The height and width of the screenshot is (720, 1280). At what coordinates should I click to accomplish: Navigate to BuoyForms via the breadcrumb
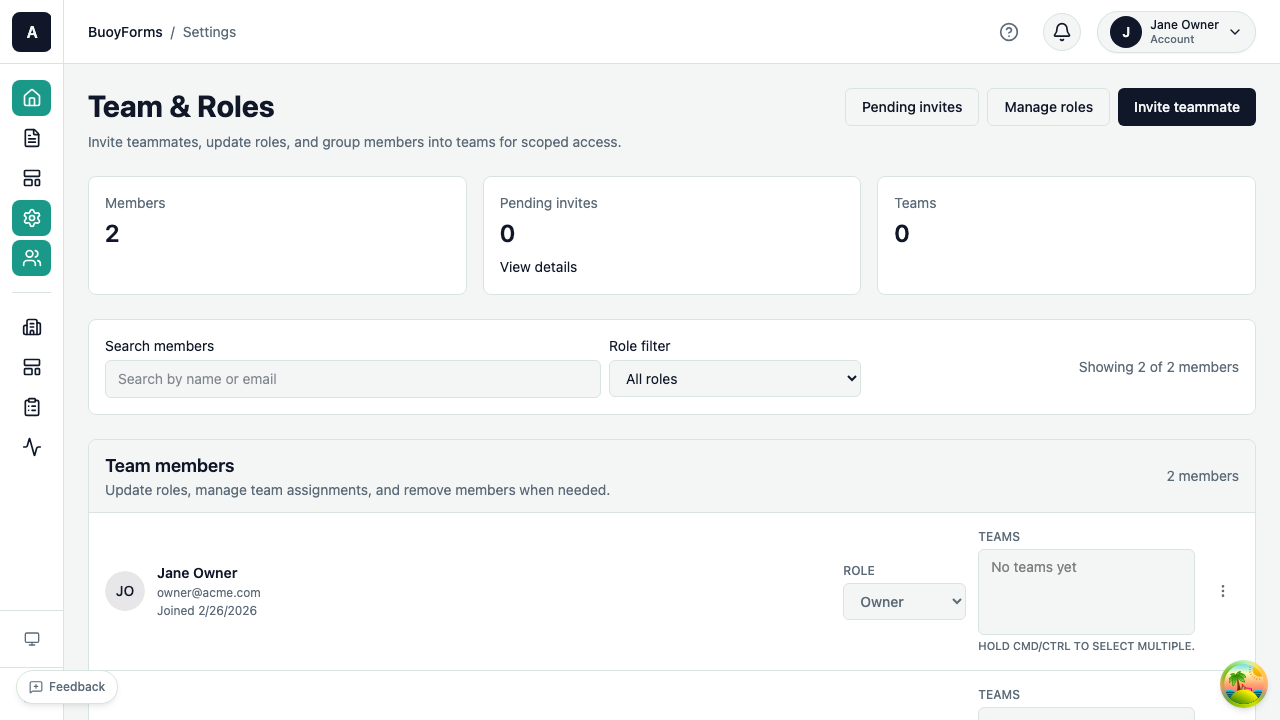pyautogui.click(x=125, y=32)
